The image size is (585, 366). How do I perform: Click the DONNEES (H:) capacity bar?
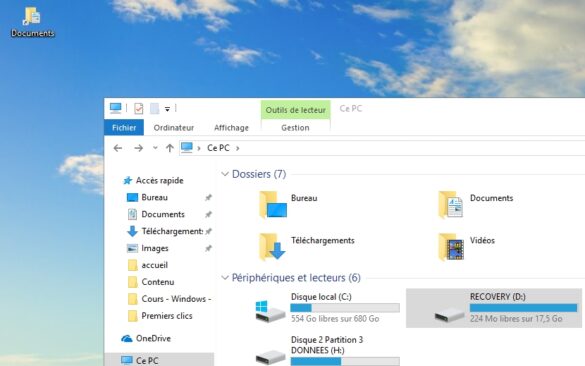coord(345,361)
